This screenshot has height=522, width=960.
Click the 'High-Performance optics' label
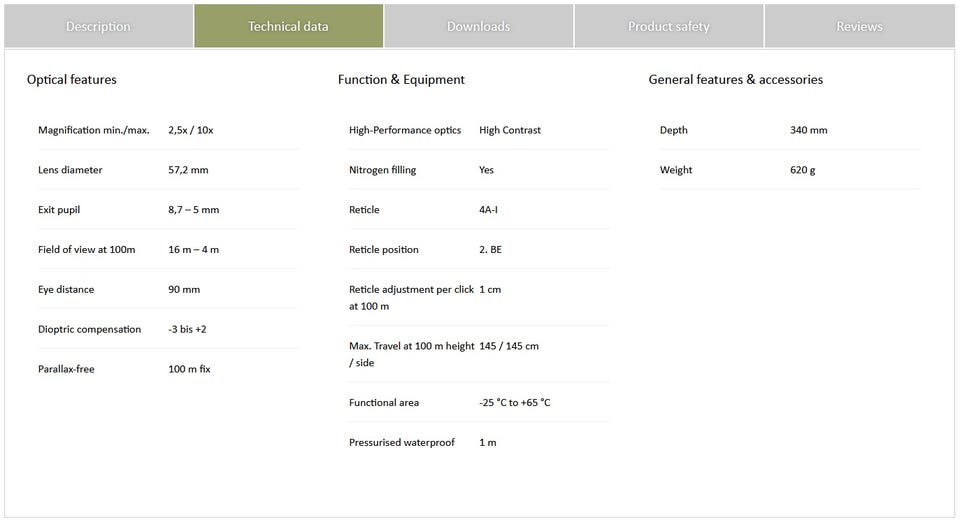point(405,130)
